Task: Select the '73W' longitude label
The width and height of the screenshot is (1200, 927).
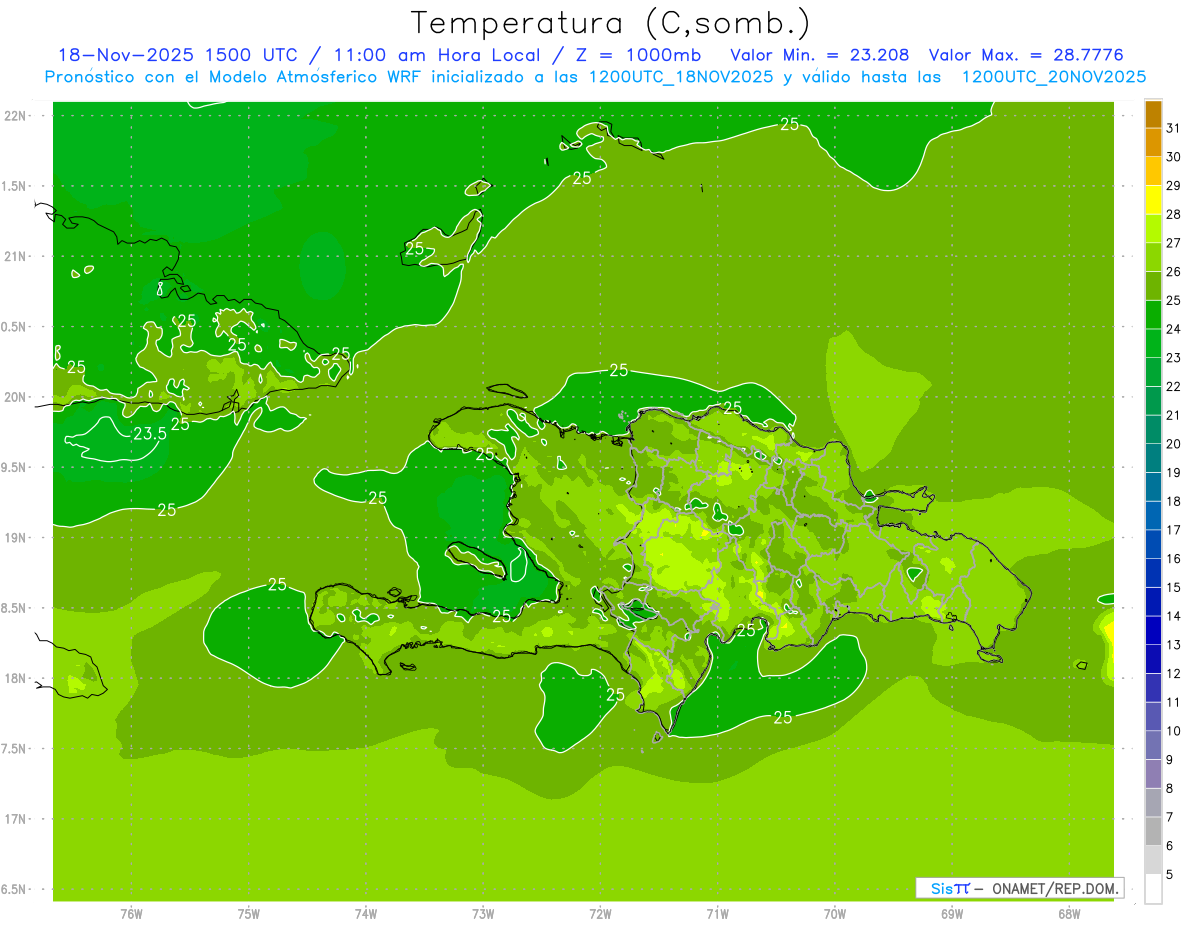Action: point(483,913)
